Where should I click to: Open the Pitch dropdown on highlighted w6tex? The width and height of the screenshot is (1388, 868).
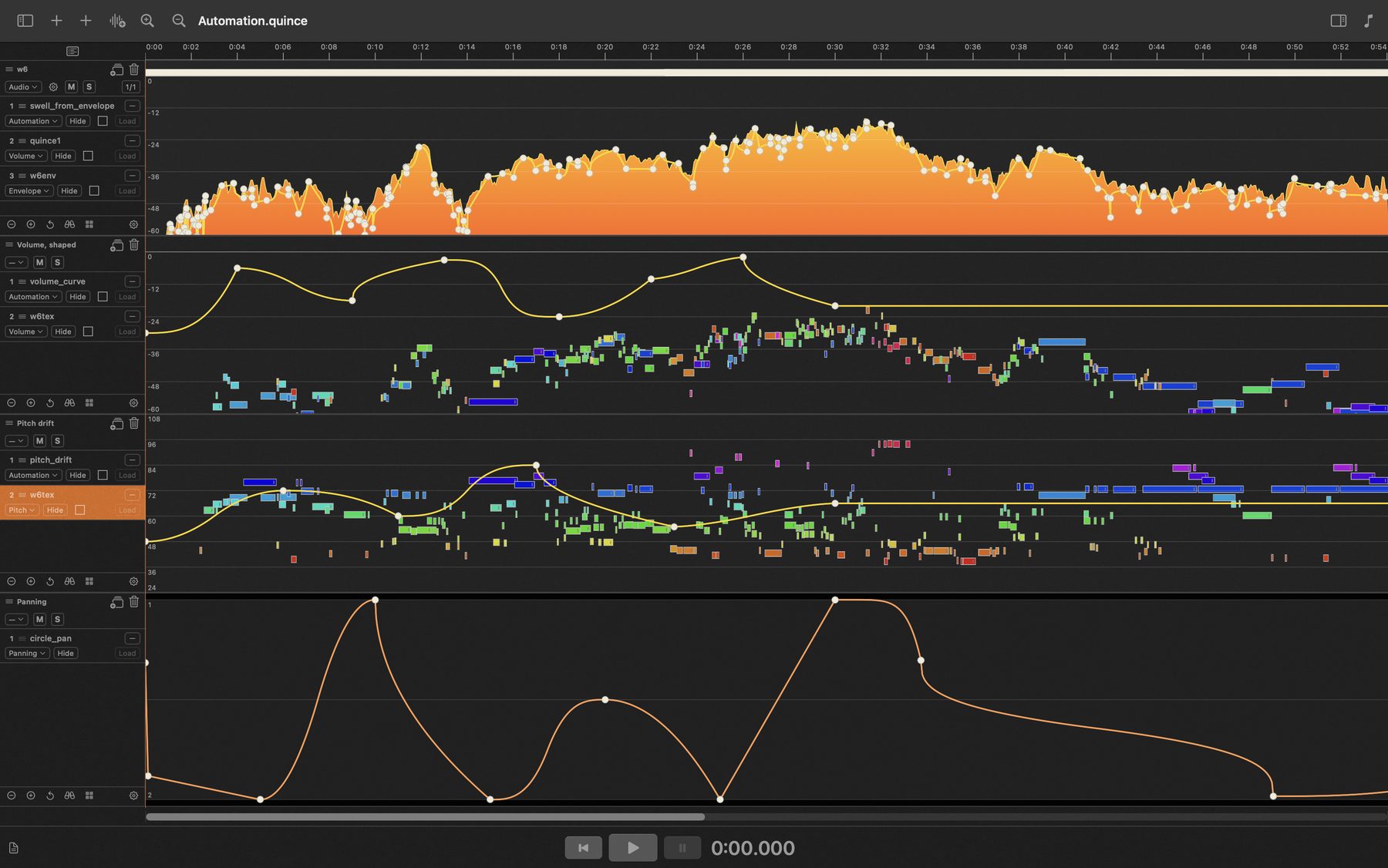pyautogui.click(x=22, y=510)
